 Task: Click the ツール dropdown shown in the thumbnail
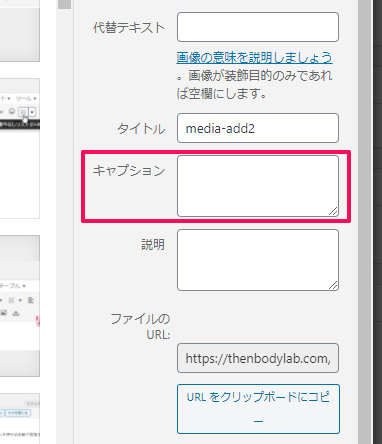point(26,99)
